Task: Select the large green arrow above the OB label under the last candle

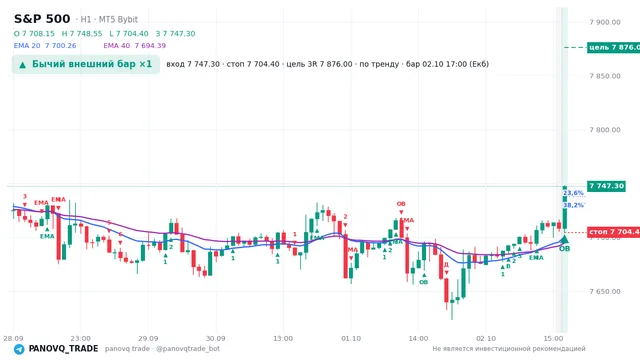Action: pos(564,239)
